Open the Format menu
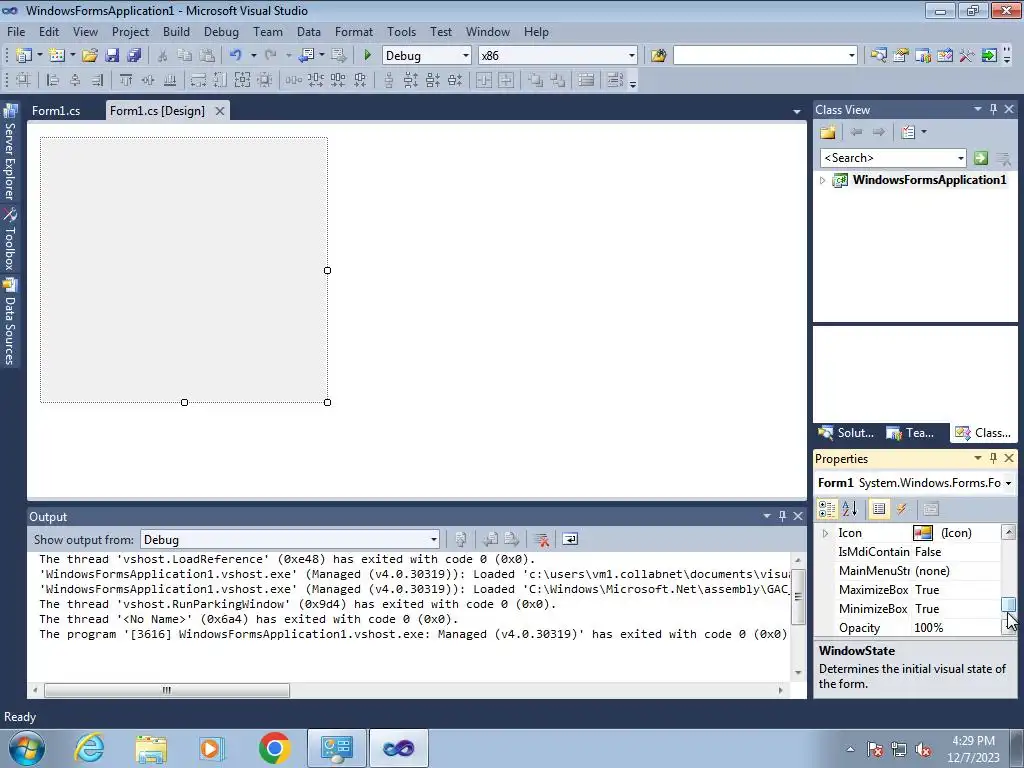 pyautogui.click(x=354, y=32)
